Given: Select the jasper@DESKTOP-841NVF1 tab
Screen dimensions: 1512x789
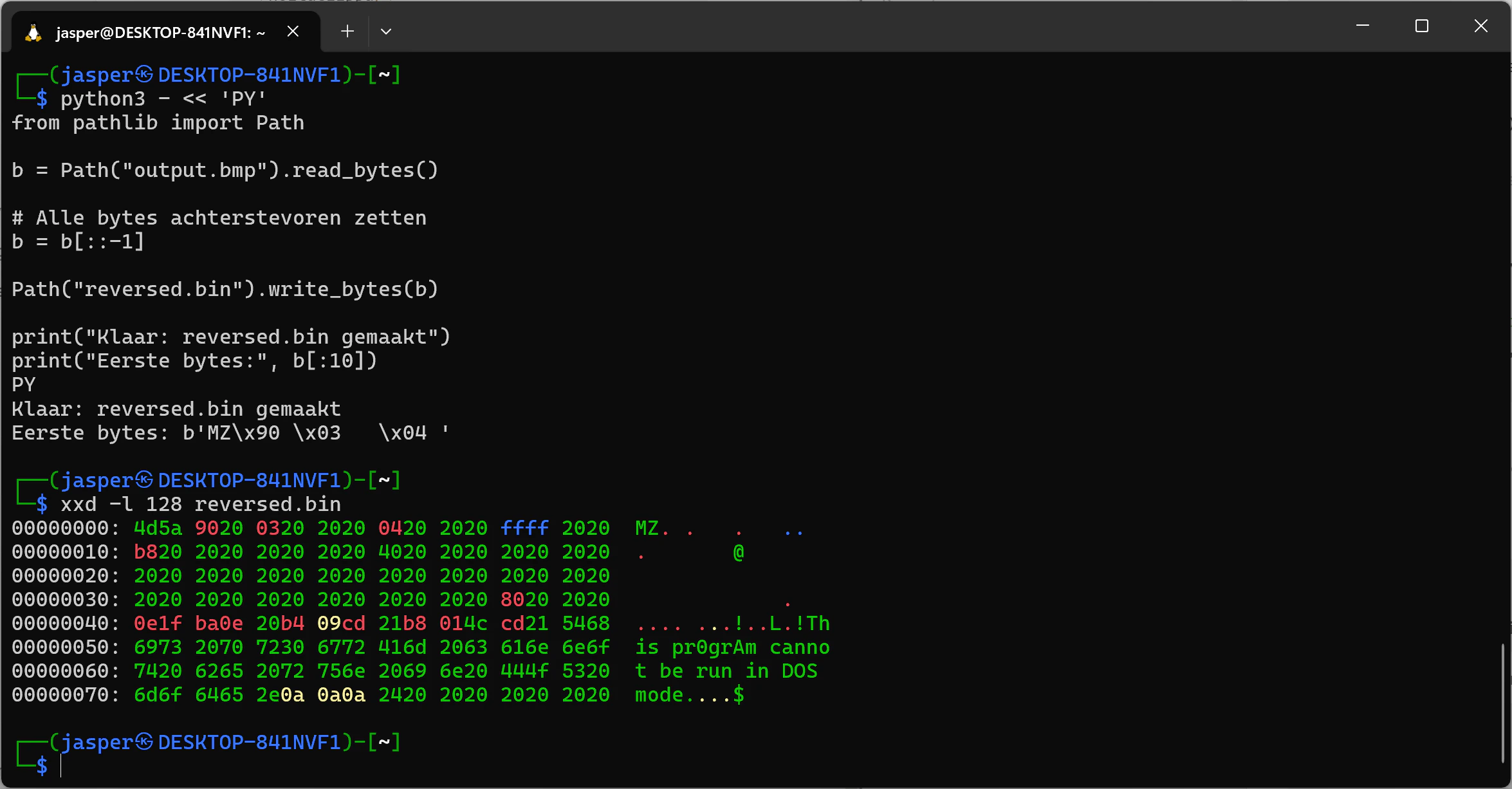Looking at the screenshot, I should pos(166,32).
